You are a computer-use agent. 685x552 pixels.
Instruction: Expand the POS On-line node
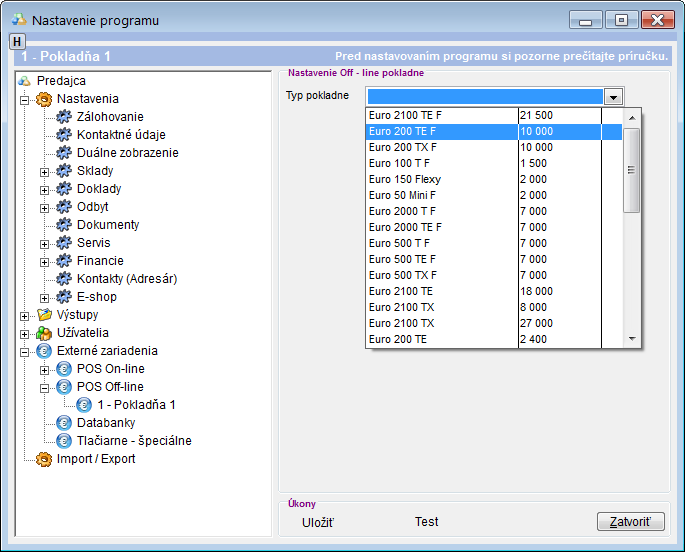click(x=44, y=369)
